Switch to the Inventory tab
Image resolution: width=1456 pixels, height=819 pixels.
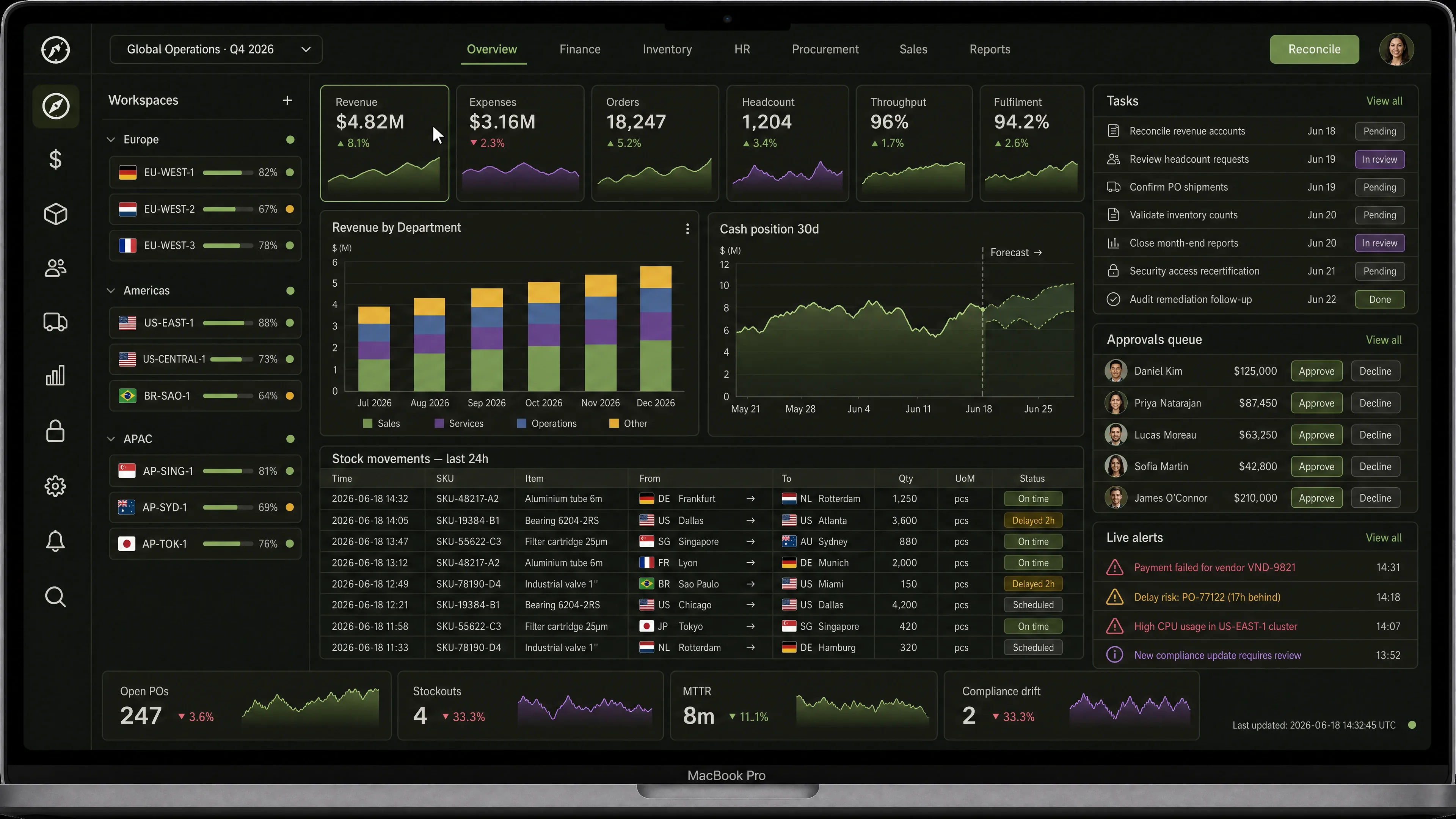click(667, 49)
